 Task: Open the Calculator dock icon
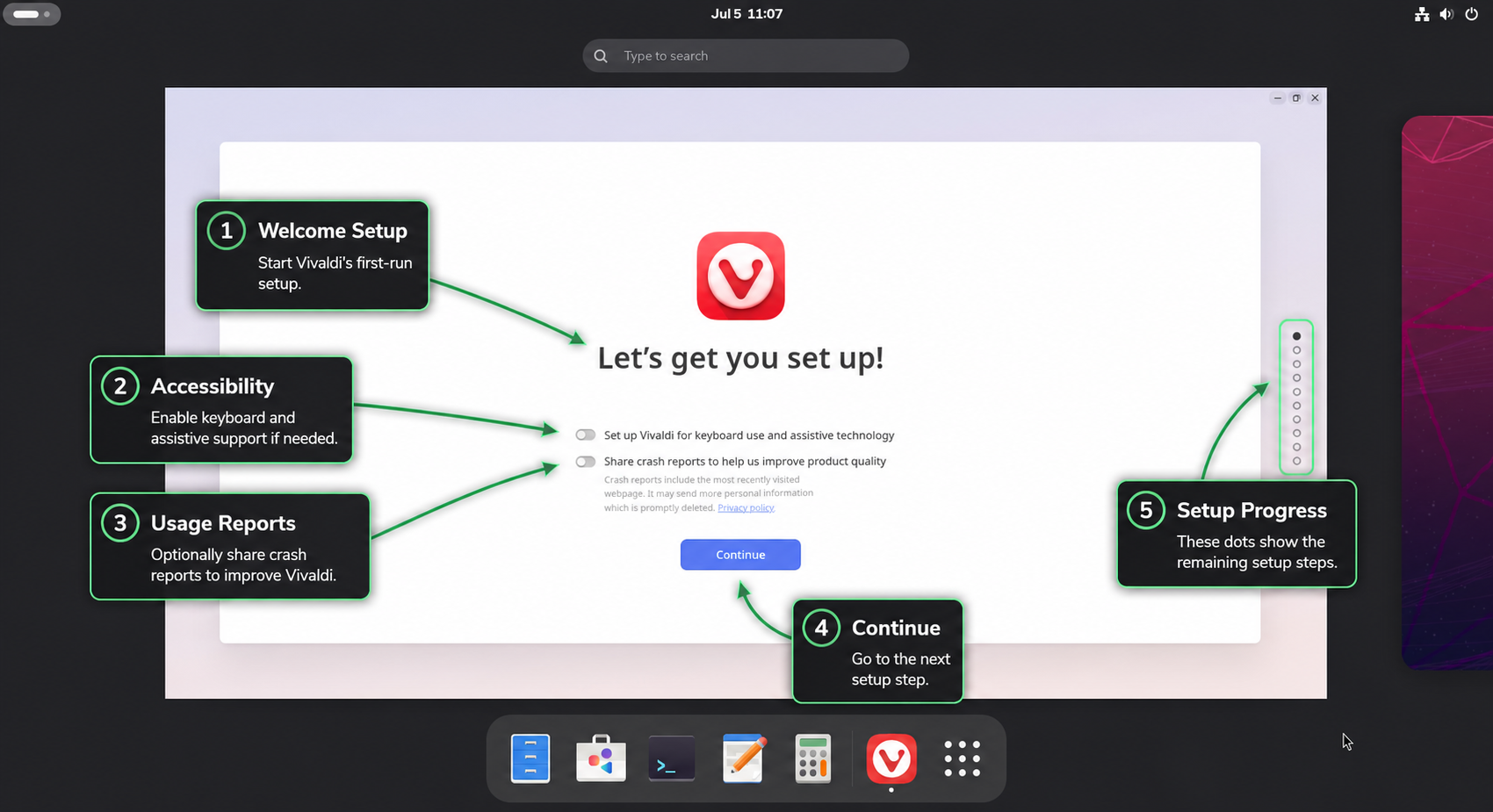click(x=813, y=758)
